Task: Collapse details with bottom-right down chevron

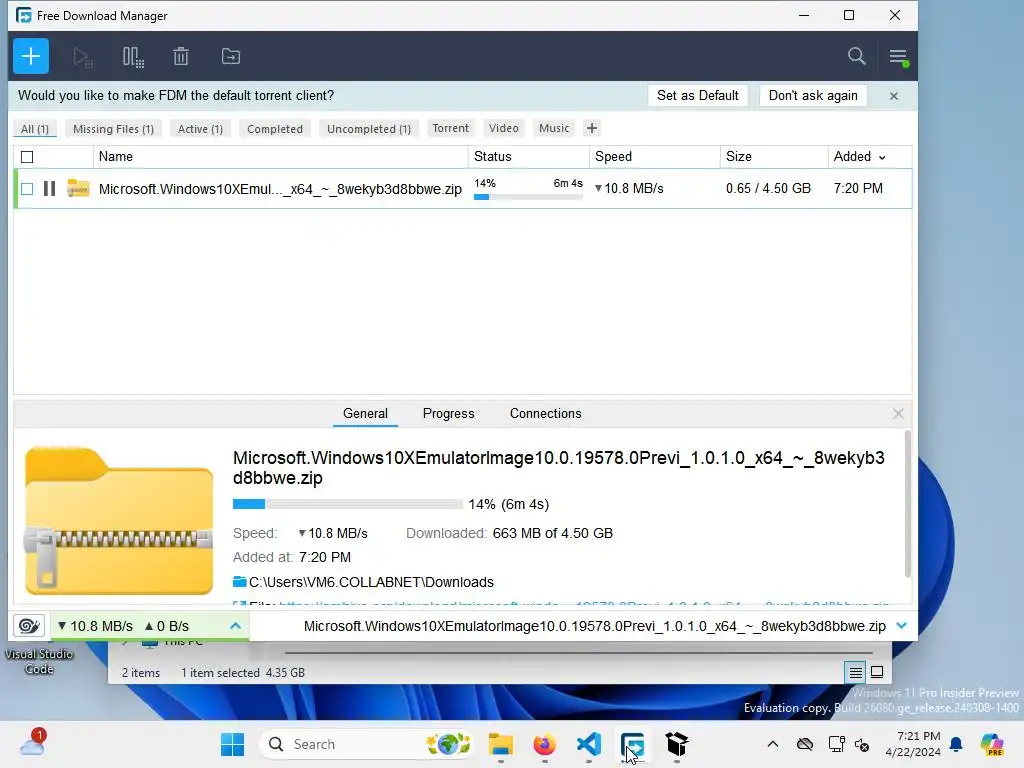Action: (x=901, y=626)
